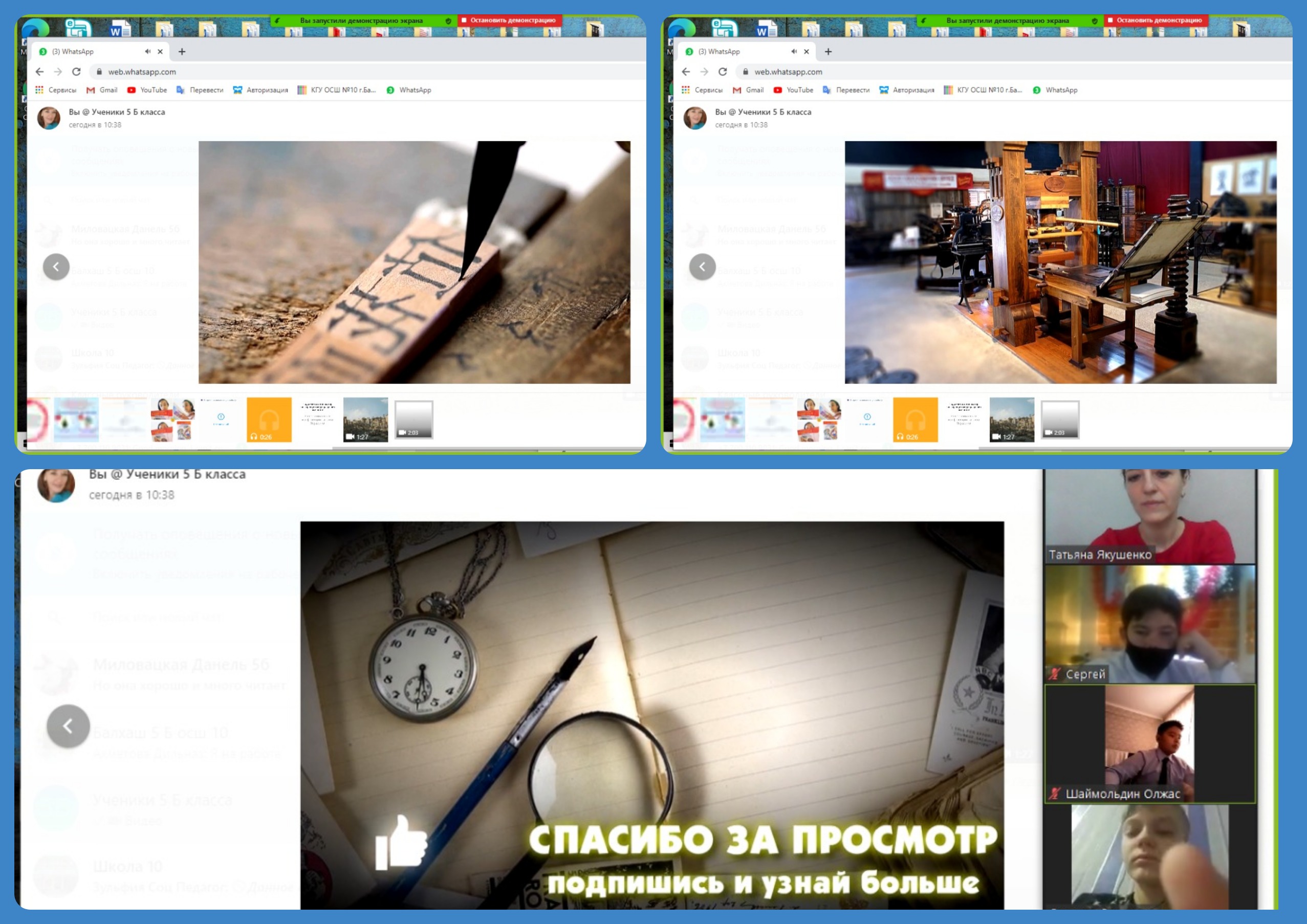Click the web.whatsapp.com address bar above the printing press photo
1307x924 pixels.
(x=788, y=72)
